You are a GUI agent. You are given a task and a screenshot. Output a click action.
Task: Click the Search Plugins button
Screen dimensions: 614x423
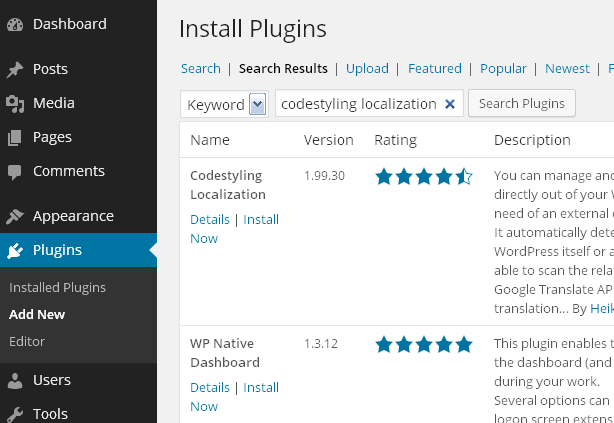tap(522, 103)
